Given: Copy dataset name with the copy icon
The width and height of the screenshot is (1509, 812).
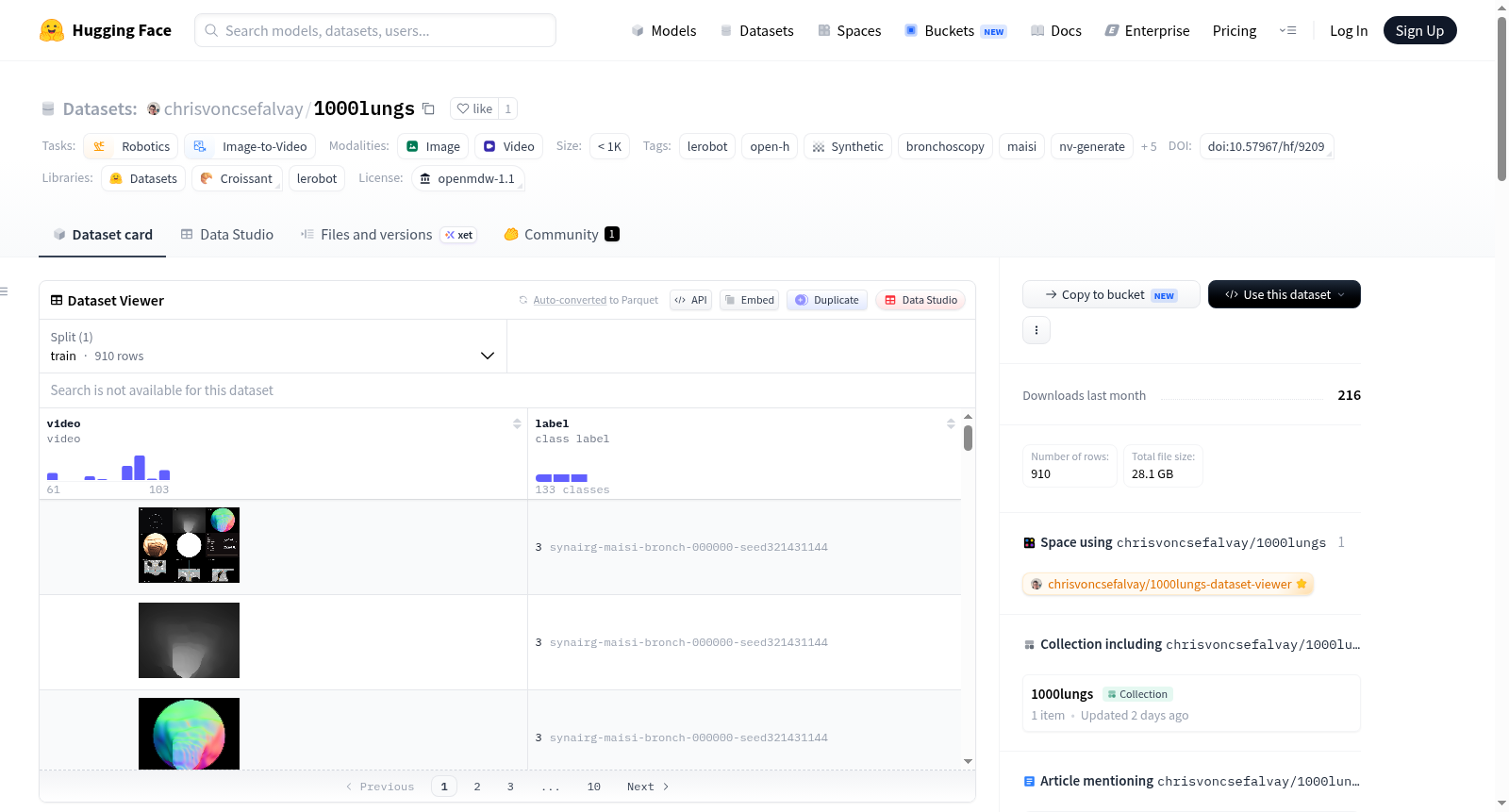Looking at the screenshot, I should 428,108.
